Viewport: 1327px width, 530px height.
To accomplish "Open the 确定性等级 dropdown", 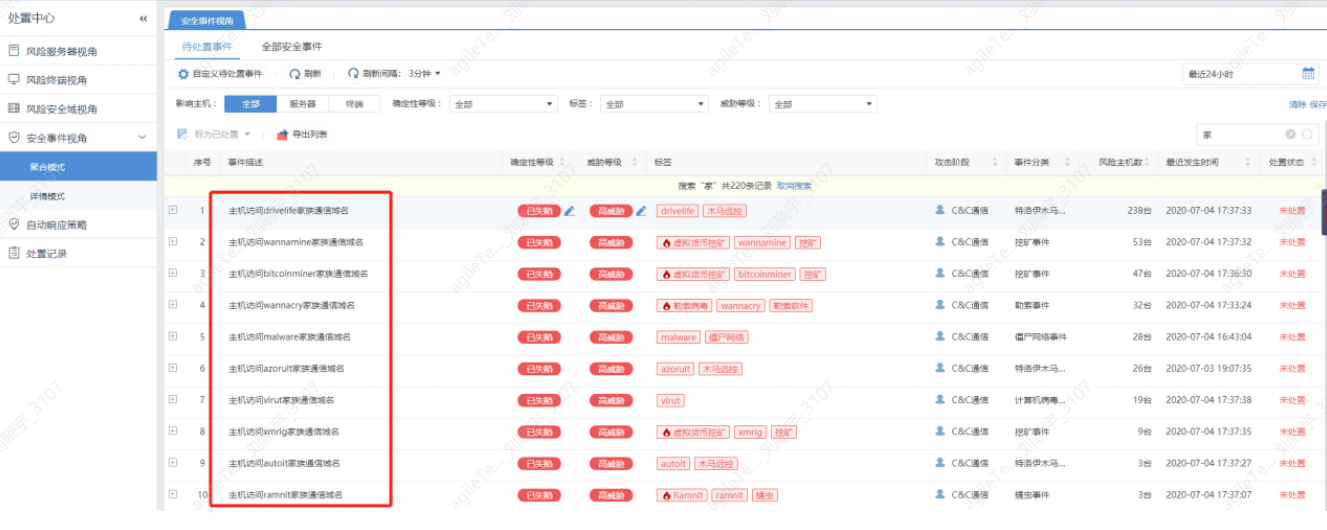I will tap(504, 104).
